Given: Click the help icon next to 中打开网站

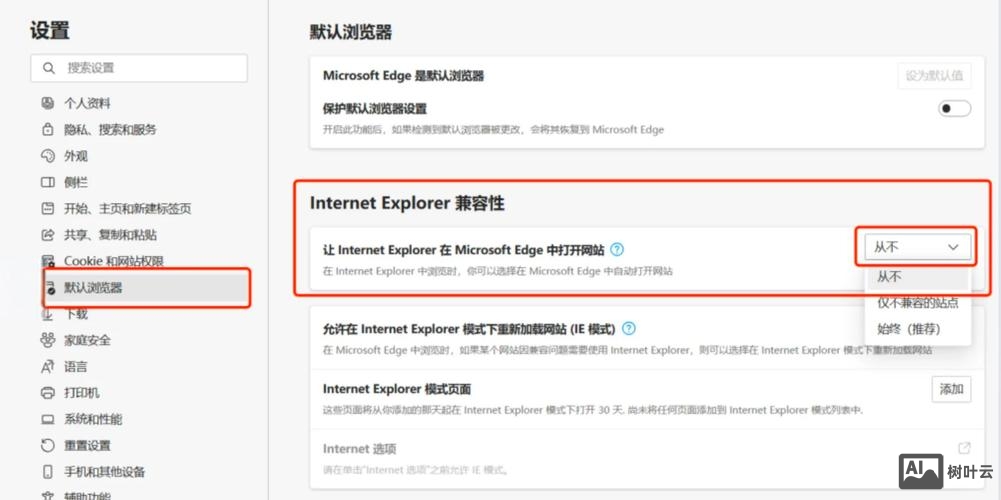Looking at the screenshot, I should 617,250.
